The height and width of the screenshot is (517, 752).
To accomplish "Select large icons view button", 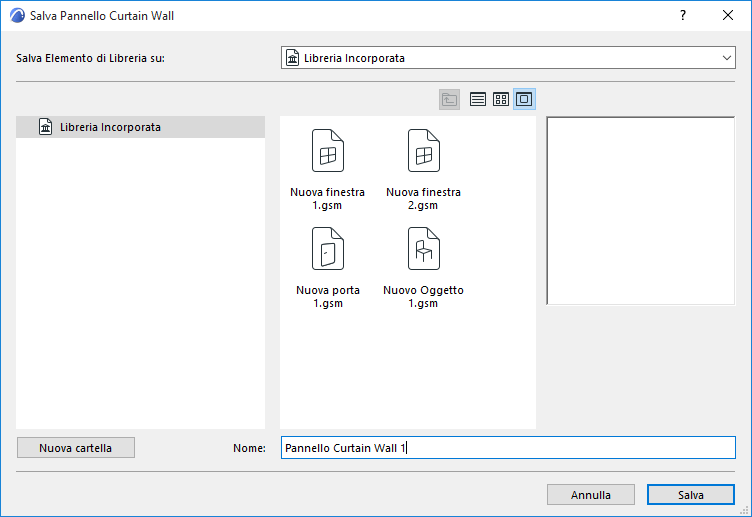I will click(524, 99).
